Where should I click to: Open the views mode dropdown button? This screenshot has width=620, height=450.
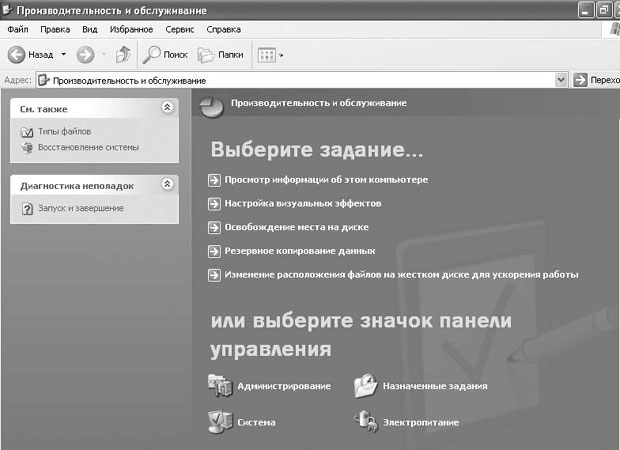pyautogui.click(x=270, y=54)
